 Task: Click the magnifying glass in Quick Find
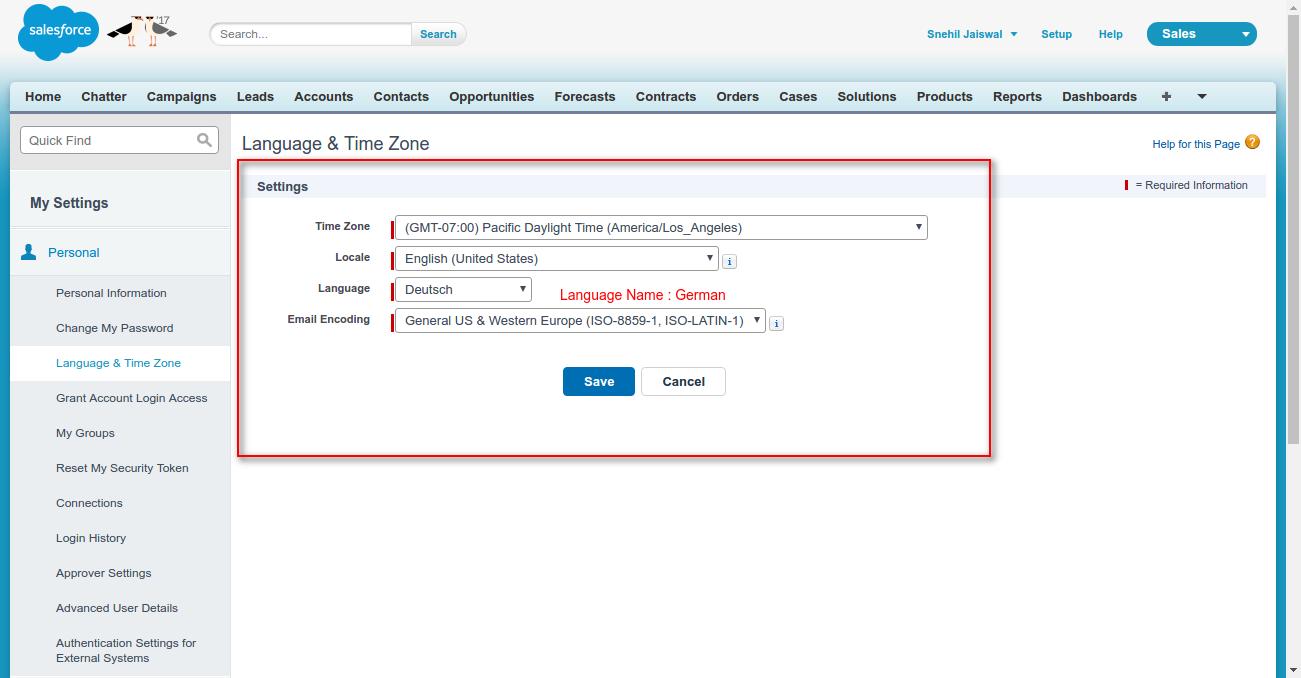206,140
